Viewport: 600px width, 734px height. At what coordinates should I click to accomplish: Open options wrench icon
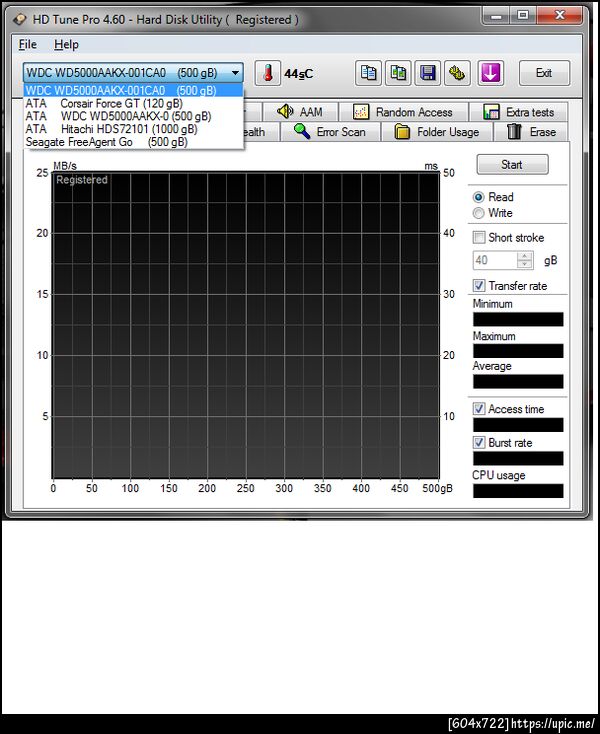(x=457, y=73)
